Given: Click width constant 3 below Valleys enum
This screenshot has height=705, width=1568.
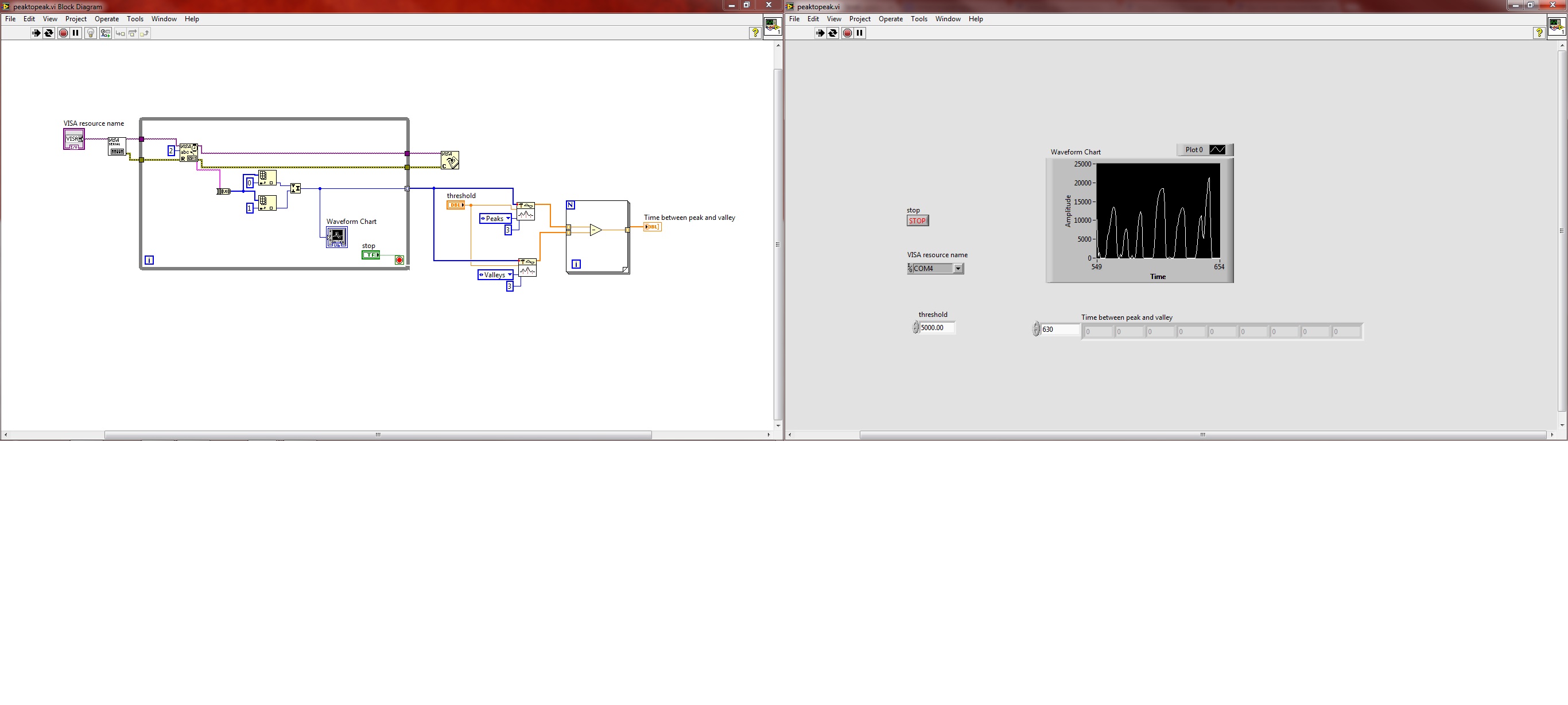Looking at the screenshot, I should tap(510, 286).
